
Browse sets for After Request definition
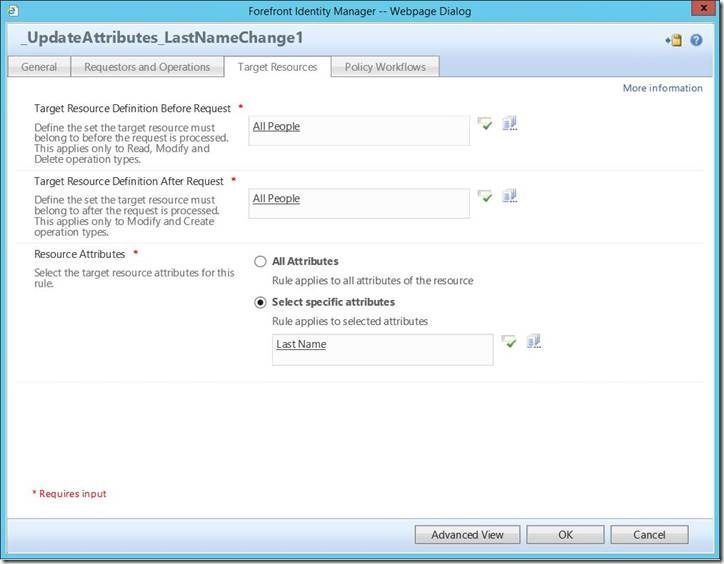510,196
